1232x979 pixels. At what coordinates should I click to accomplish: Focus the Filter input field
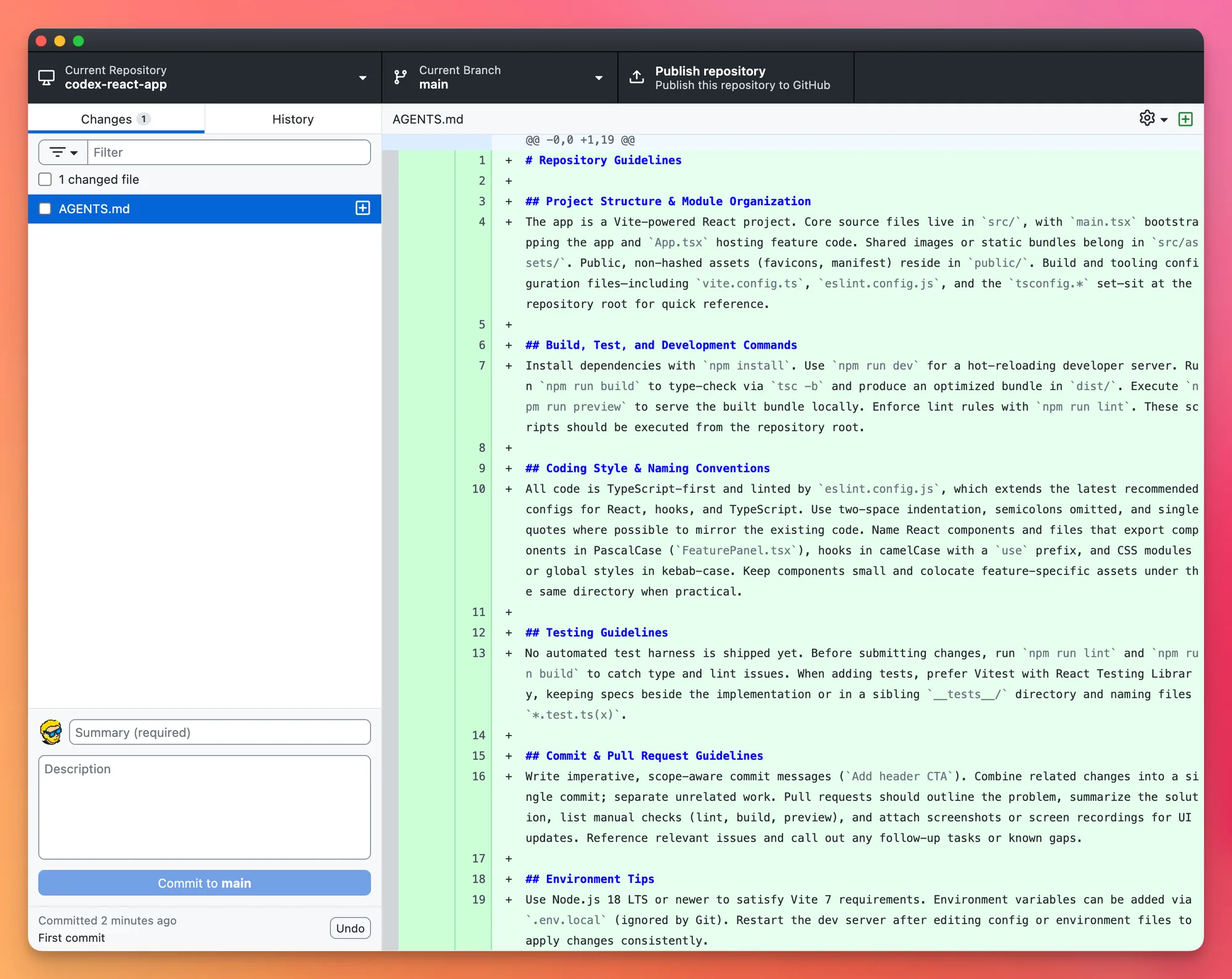click(229, 152)
